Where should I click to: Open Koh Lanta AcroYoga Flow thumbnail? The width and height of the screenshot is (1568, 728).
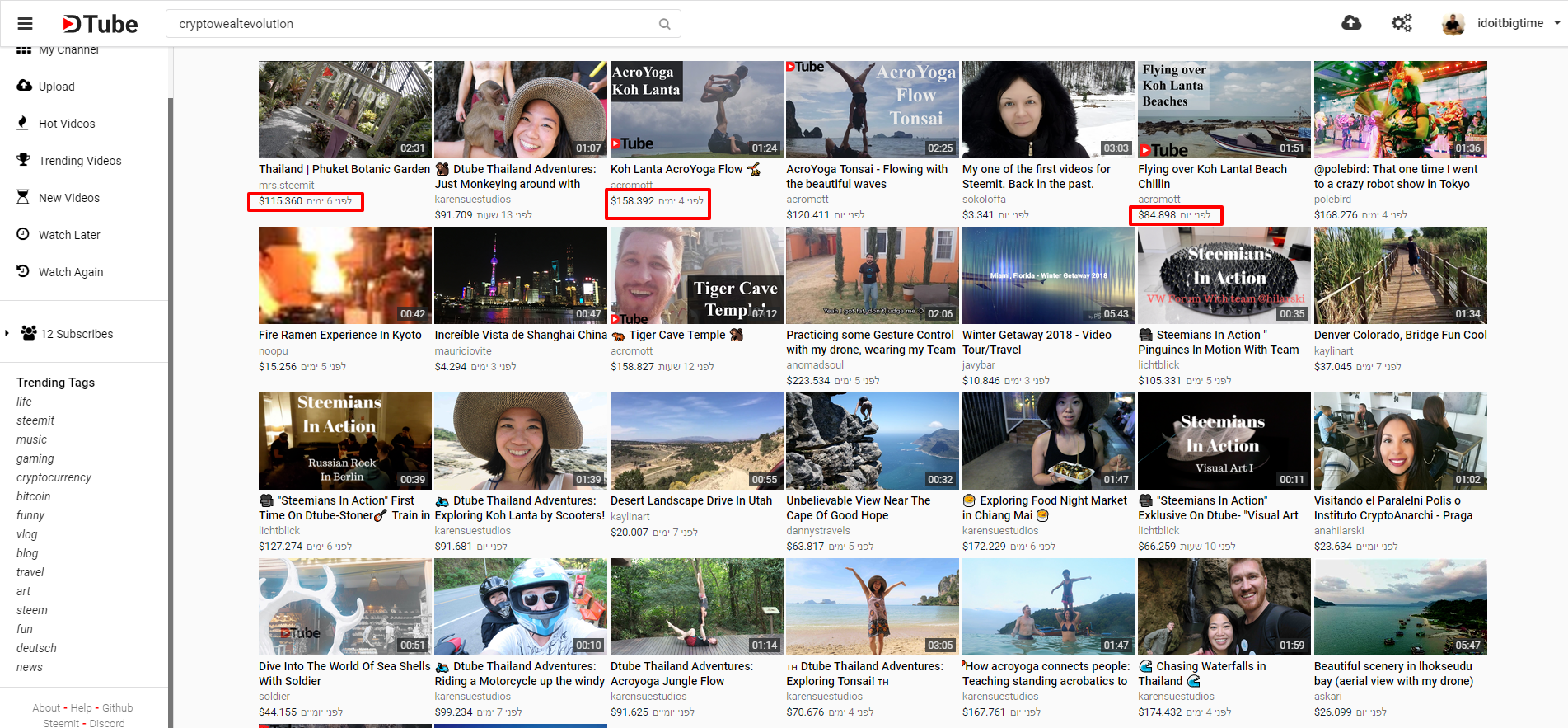pos(697,110)
